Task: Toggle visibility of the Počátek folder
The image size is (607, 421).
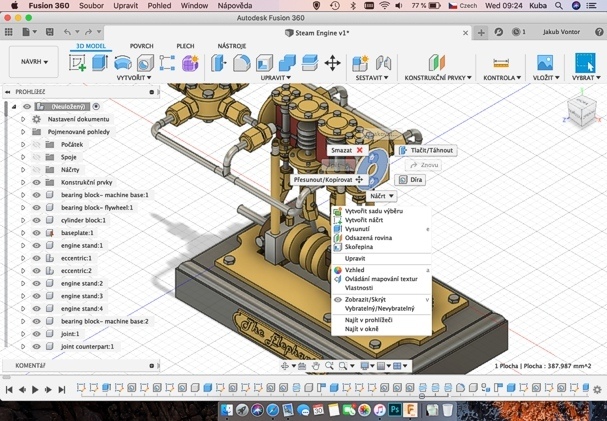Action: [x=36, y=144]
